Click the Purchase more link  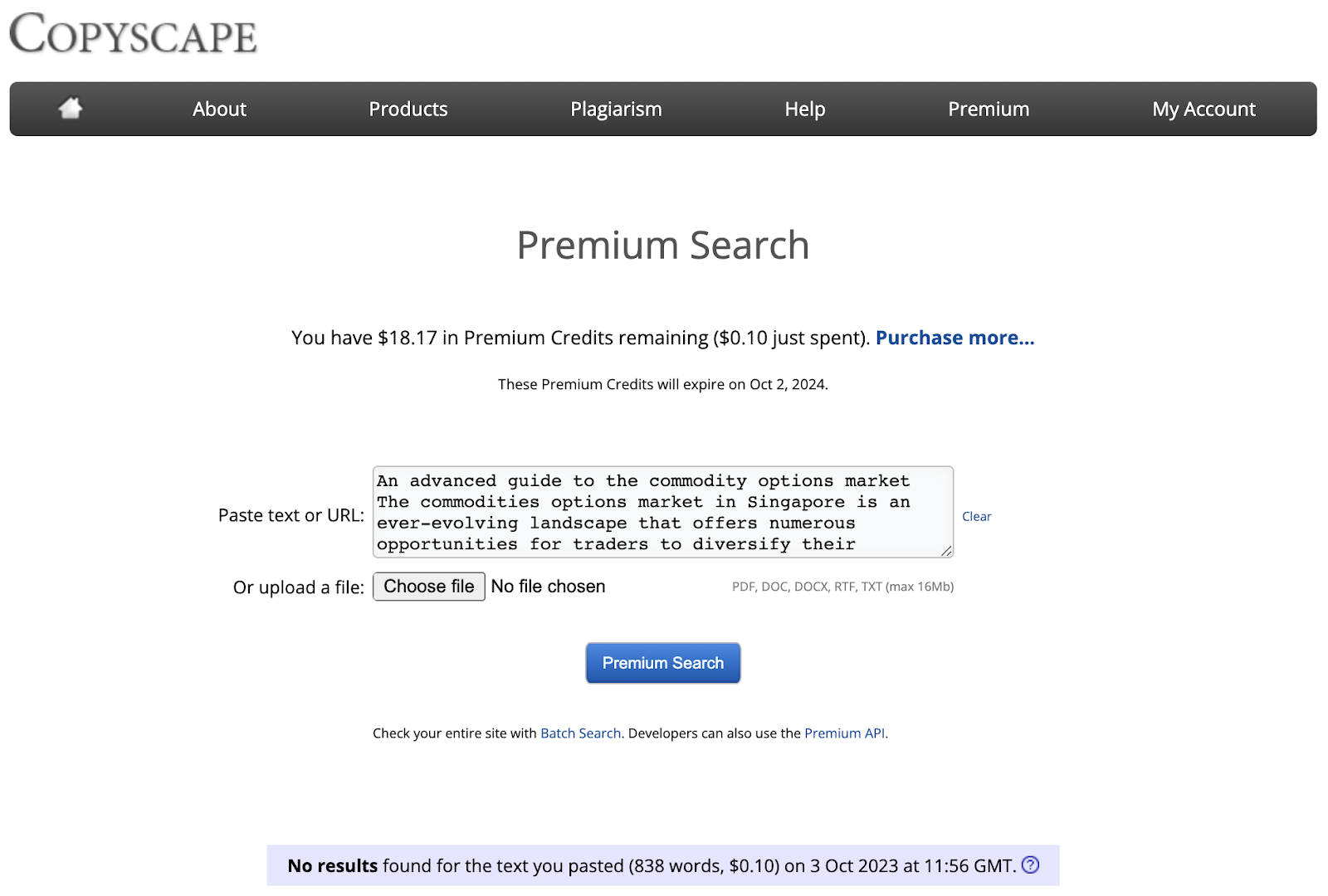click(954, 338)
